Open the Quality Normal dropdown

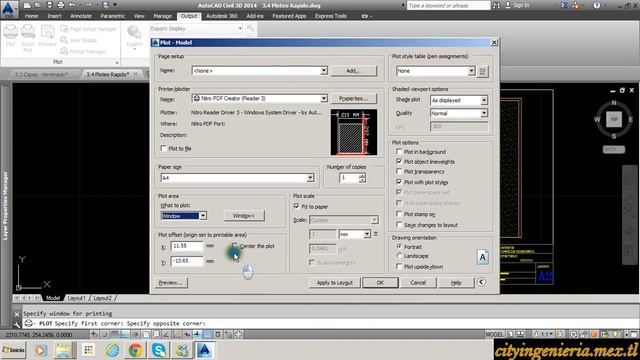click(484, 113)
